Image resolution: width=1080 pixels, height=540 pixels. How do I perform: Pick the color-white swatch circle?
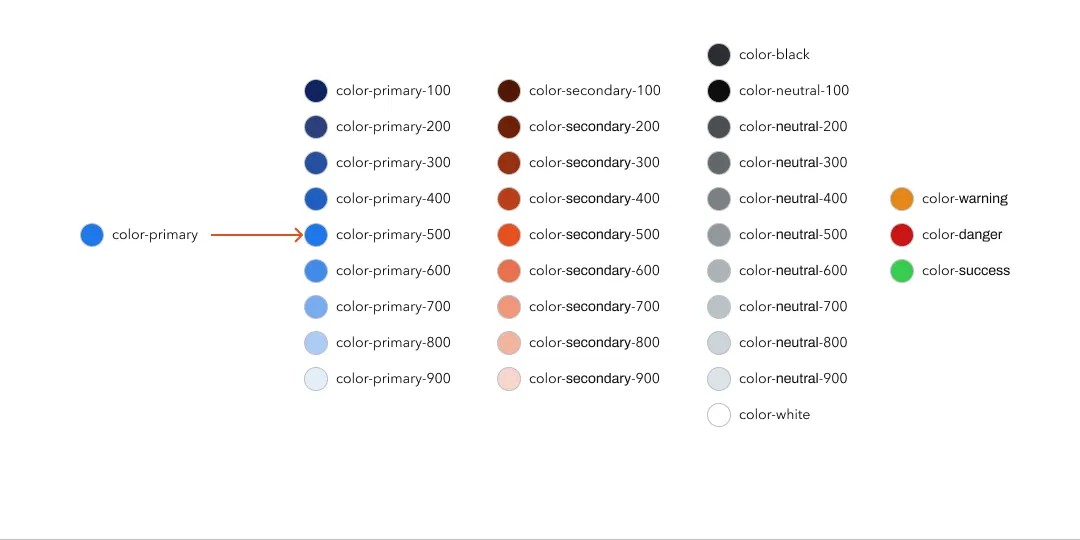tap(719, 415)
